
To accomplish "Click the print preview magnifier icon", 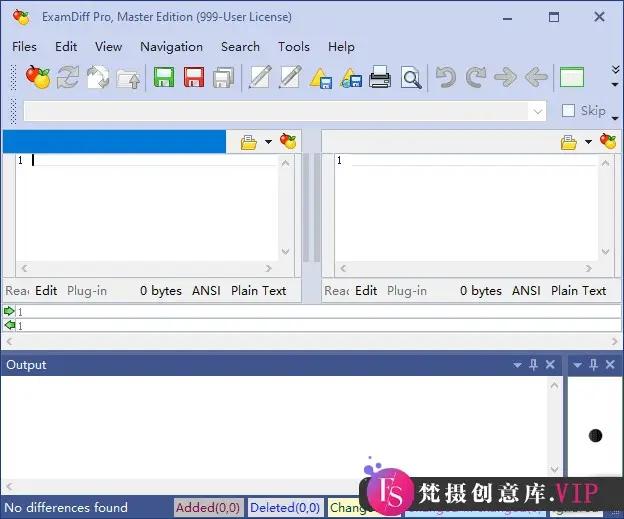I will tap(411, 78).
